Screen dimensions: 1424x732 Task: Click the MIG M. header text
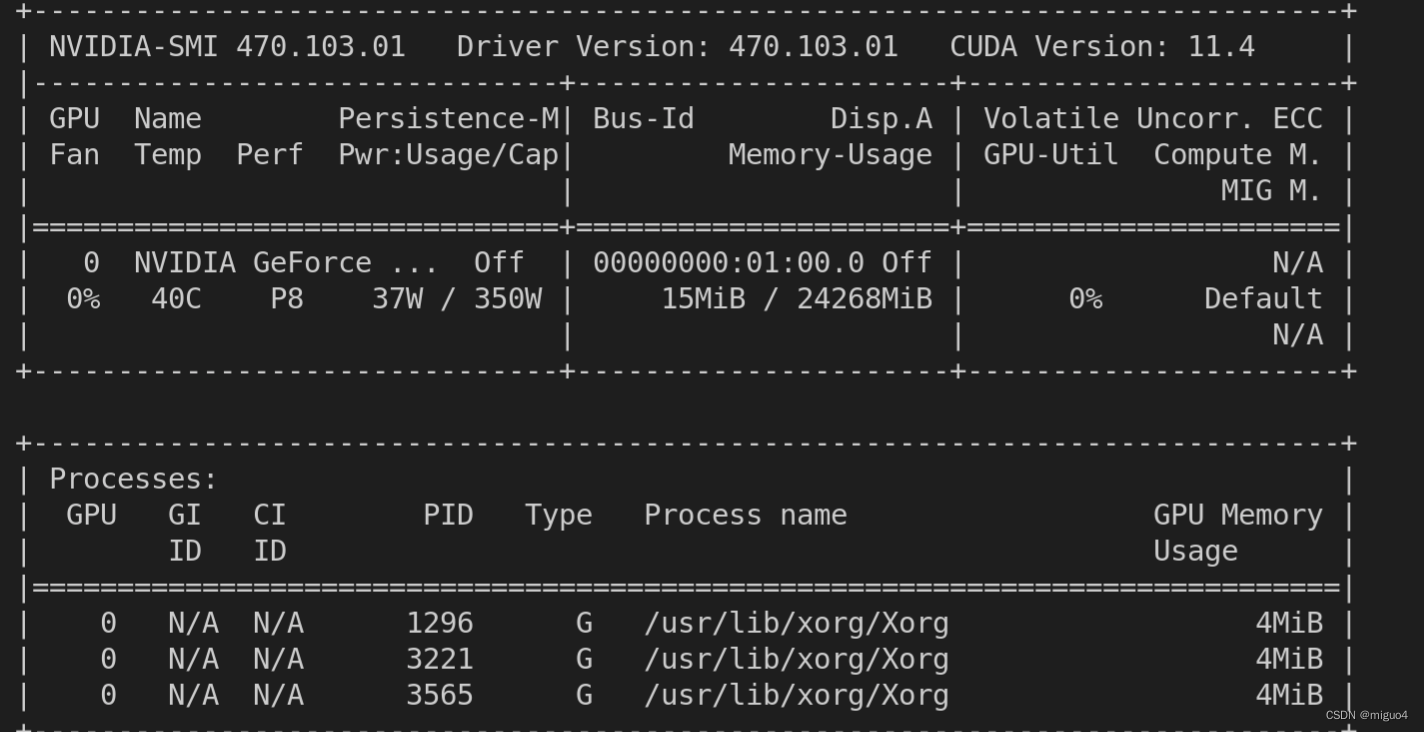tap(1272, 191)
